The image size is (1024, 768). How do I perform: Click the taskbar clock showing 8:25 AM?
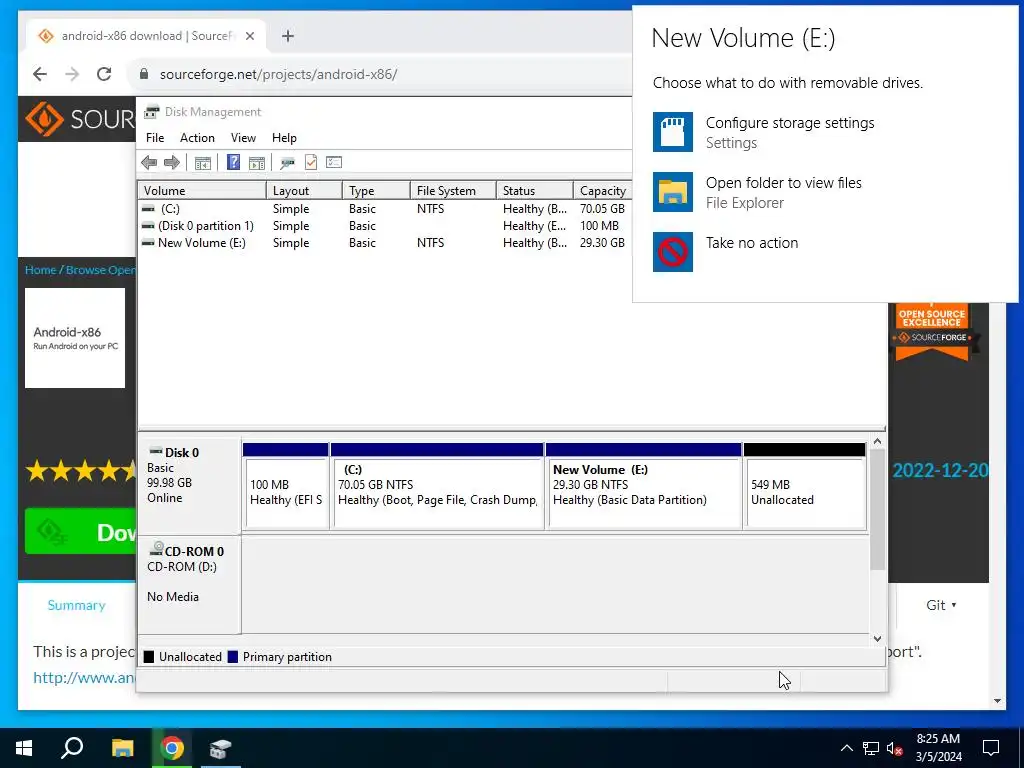[938, 748]
